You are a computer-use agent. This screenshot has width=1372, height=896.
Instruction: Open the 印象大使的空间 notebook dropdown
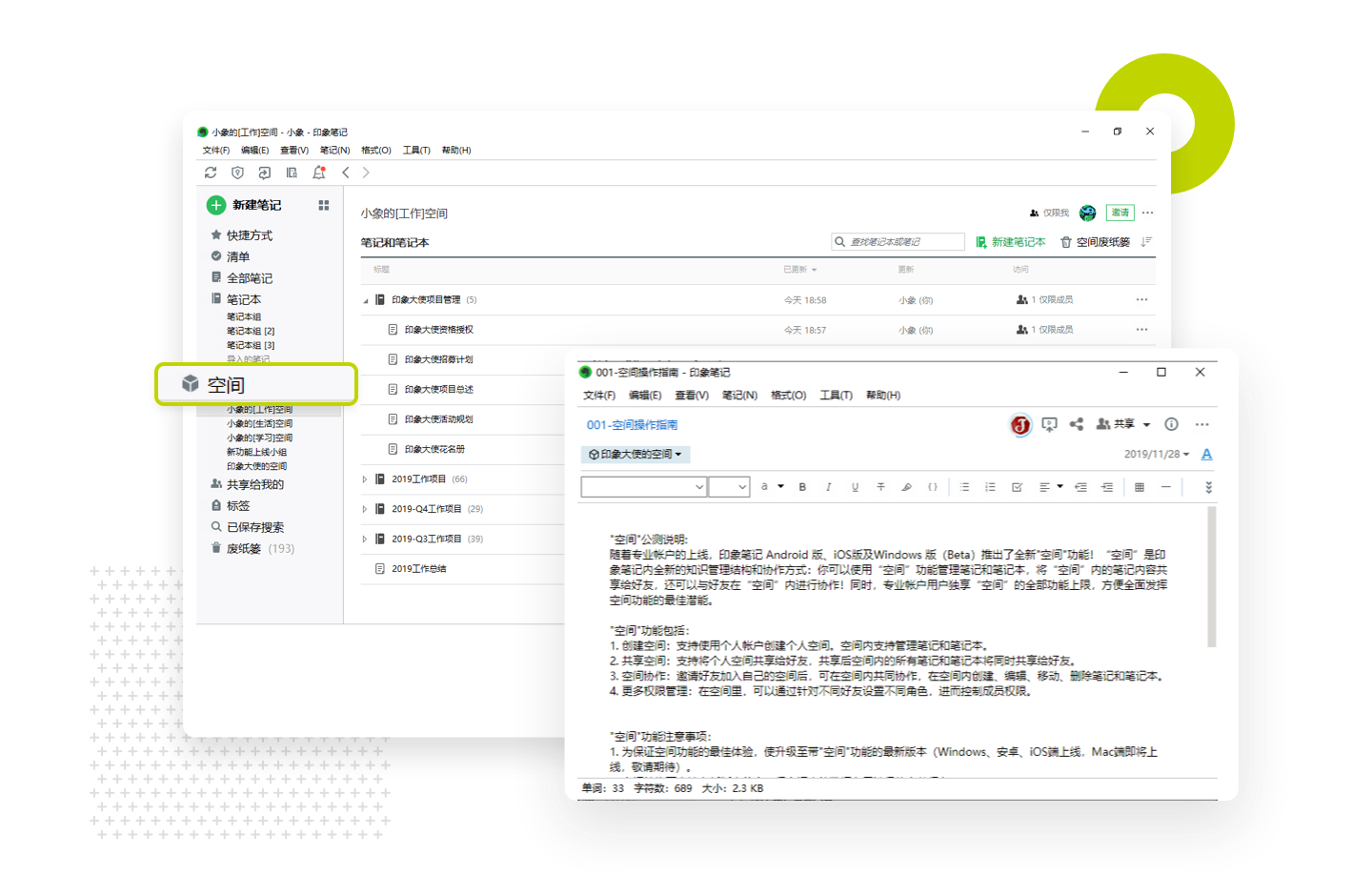click(636, 455)
